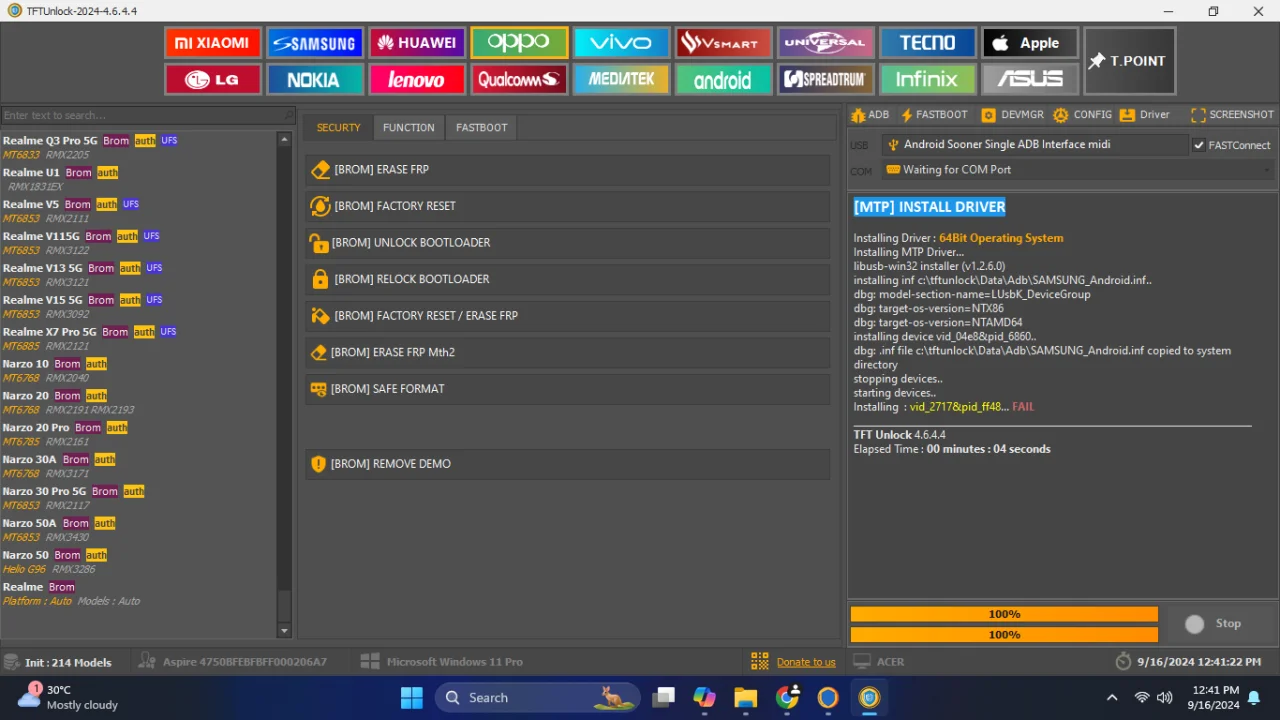1280x720 pixels.
Task: Select Realme V5 model
Action: (138, 211)
